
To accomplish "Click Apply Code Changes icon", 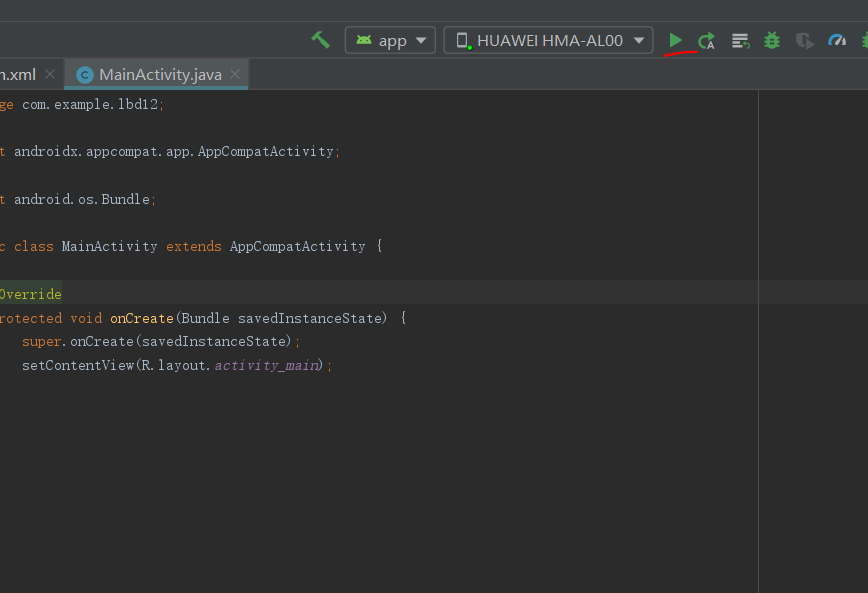I will click(740, 41).
